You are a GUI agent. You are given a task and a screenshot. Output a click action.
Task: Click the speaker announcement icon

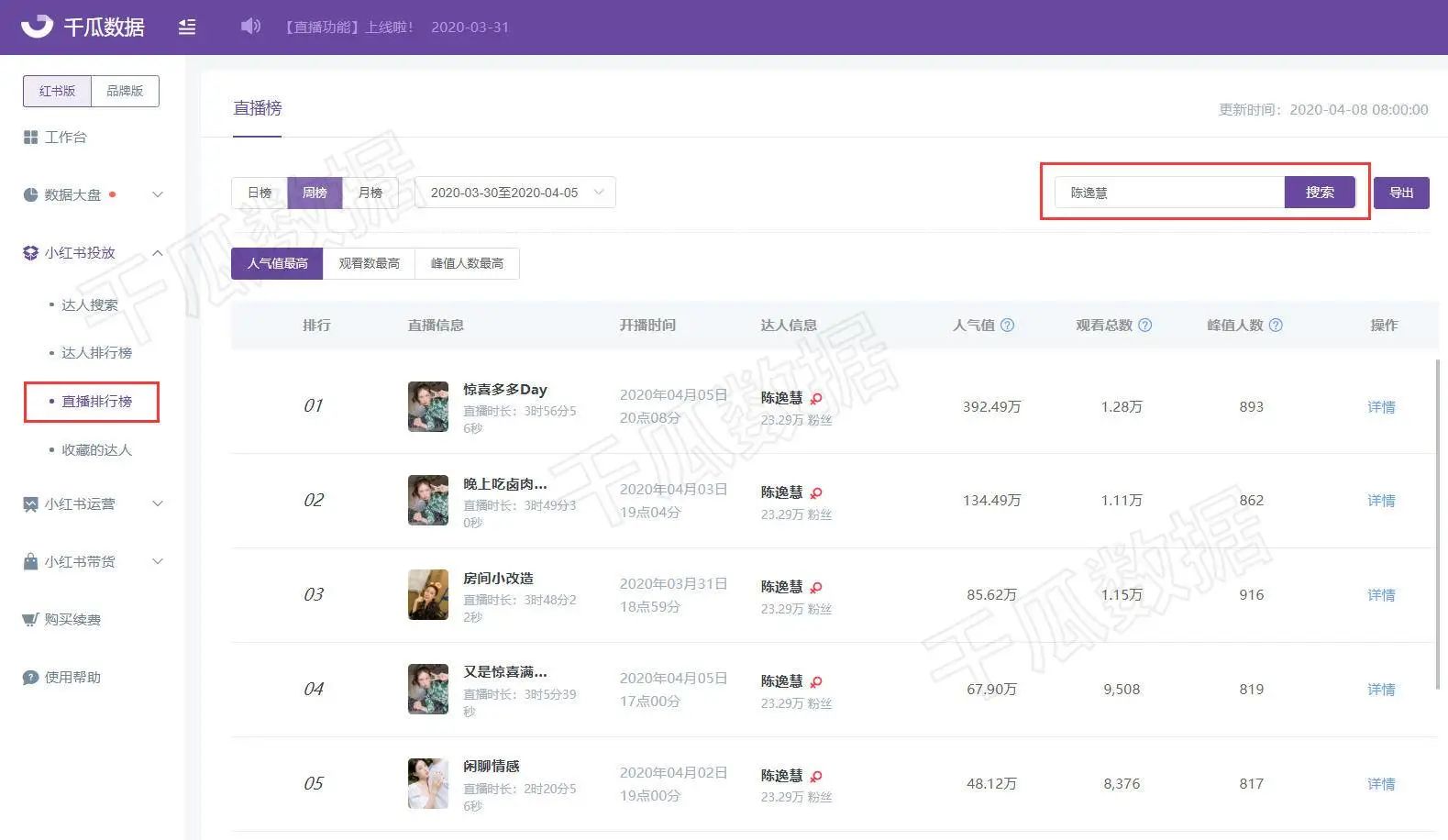tap(250, 26)
